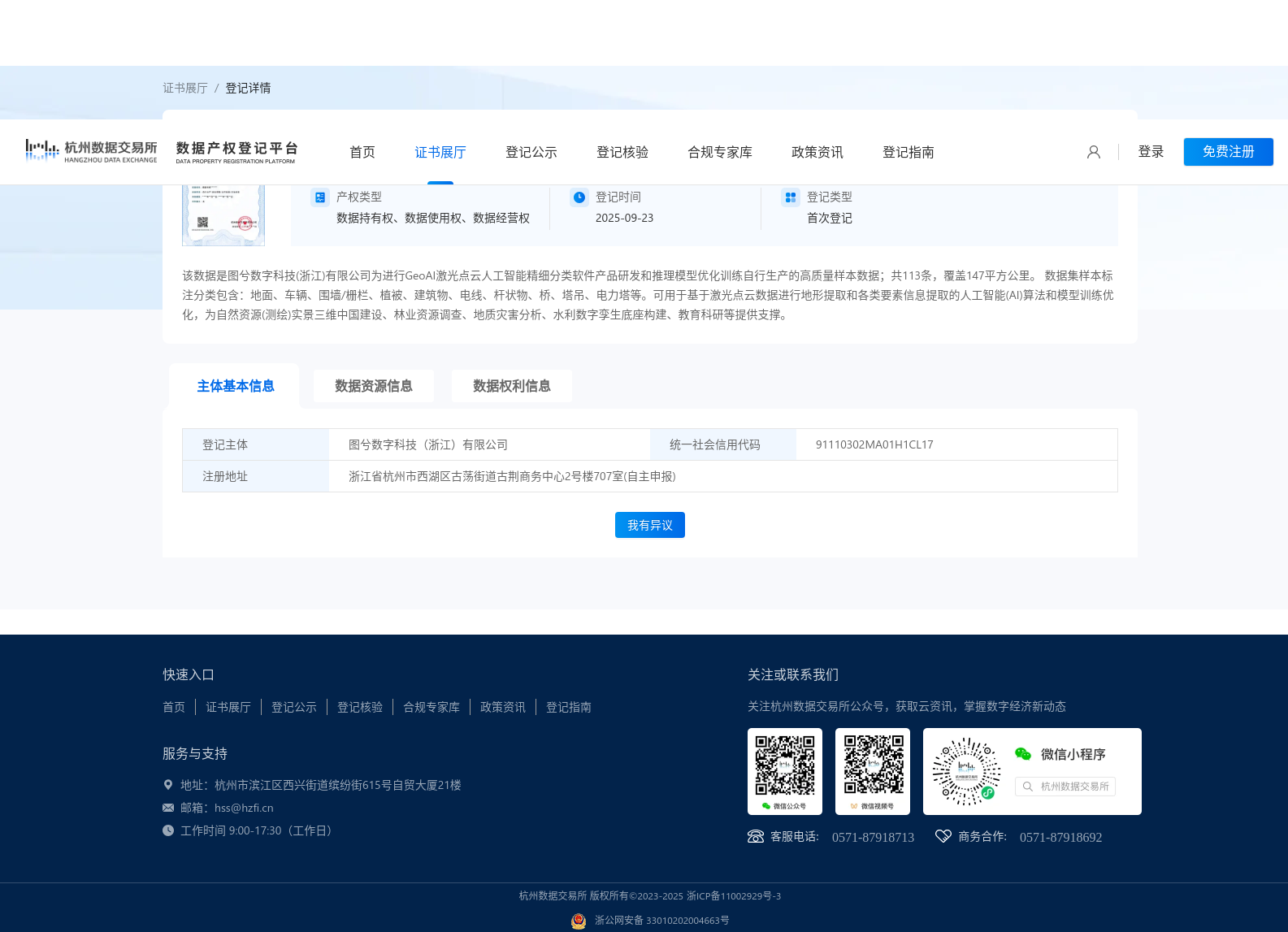Click footer quick link 证书展厅

click(228, 707)
